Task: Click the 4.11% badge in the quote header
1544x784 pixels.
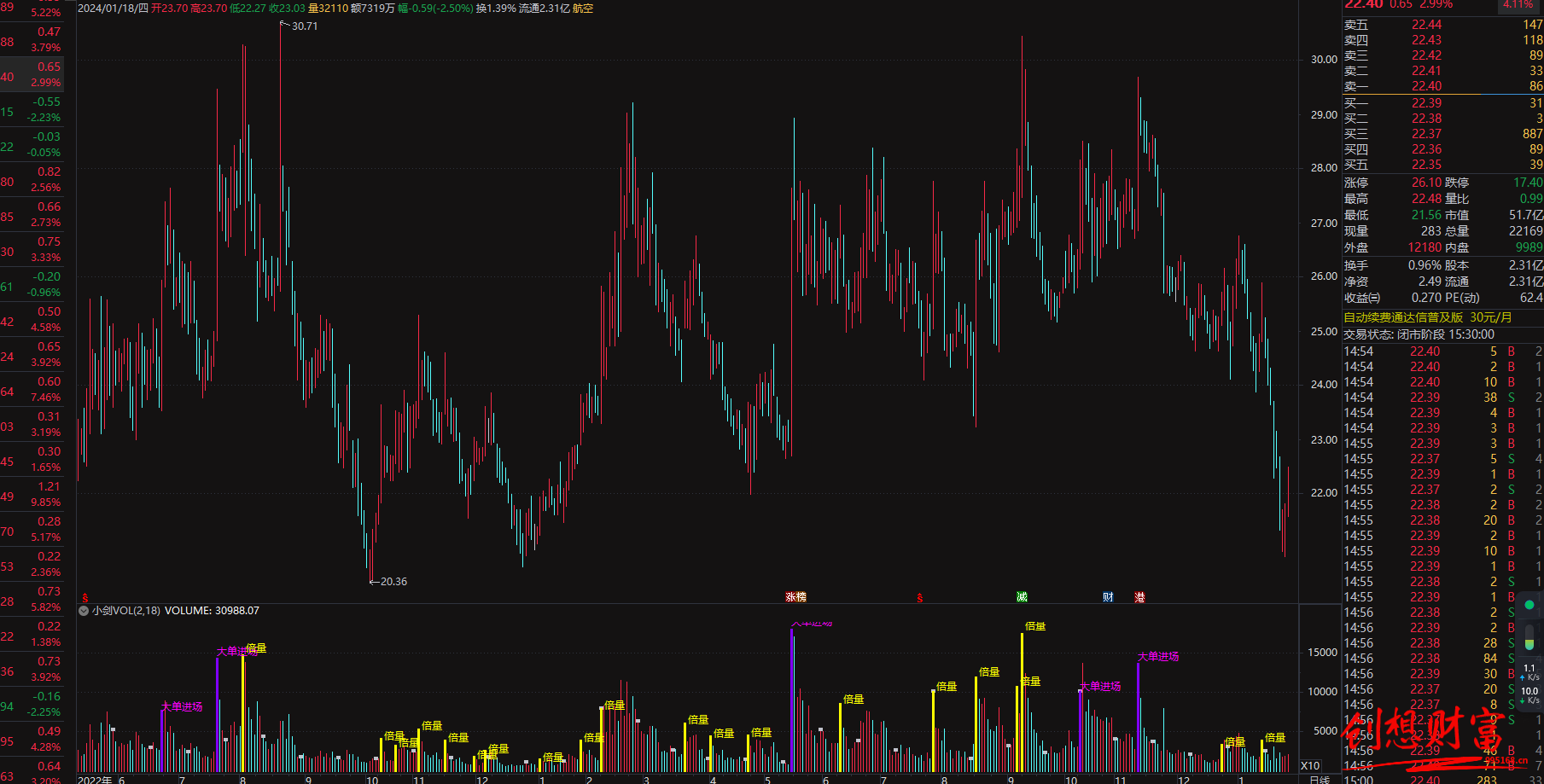Action: pyautogui.click(x=1518, y=5)
